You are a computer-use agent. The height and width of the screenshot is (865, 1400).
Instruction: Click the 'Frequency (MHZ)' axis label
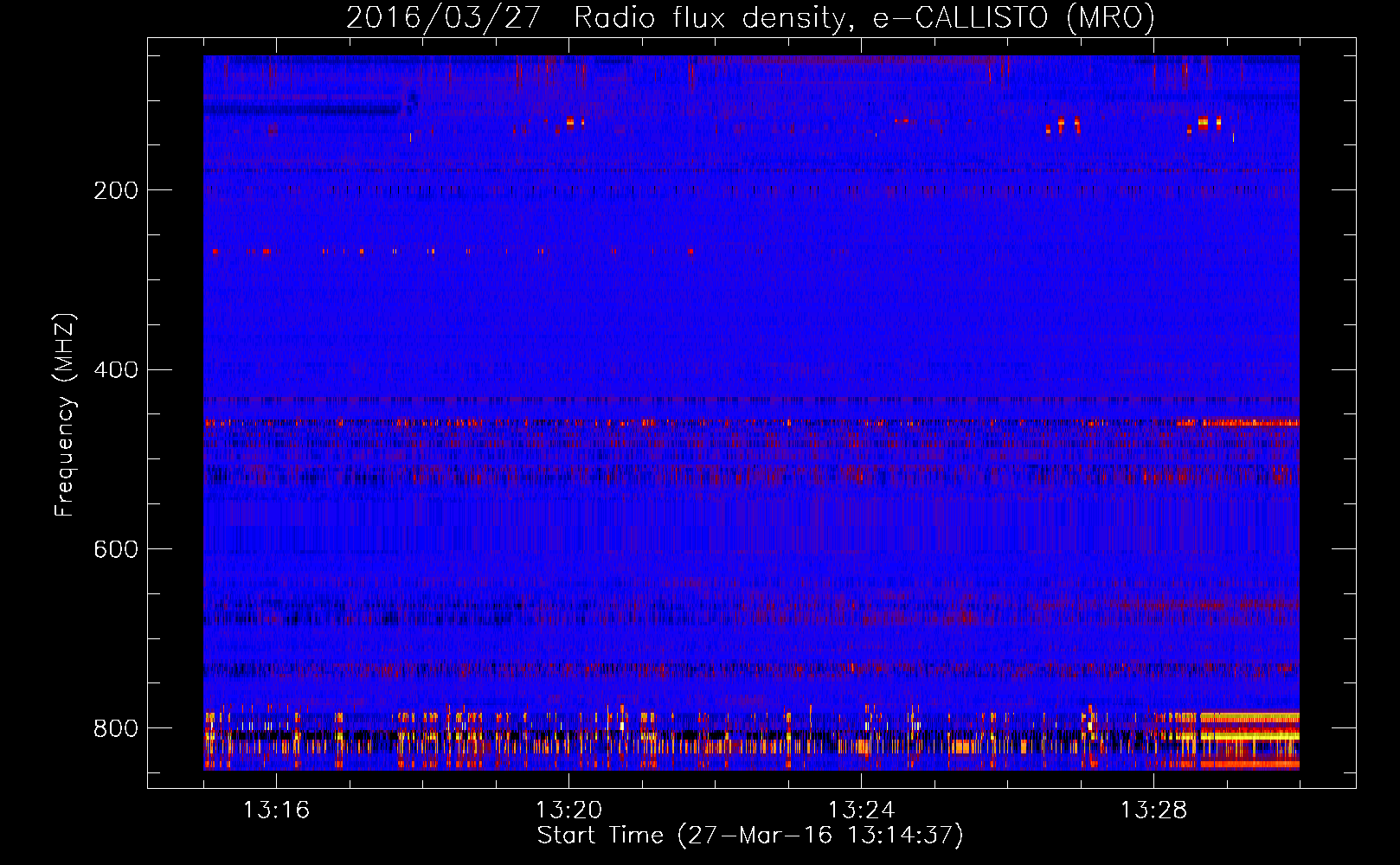(65, 415)
